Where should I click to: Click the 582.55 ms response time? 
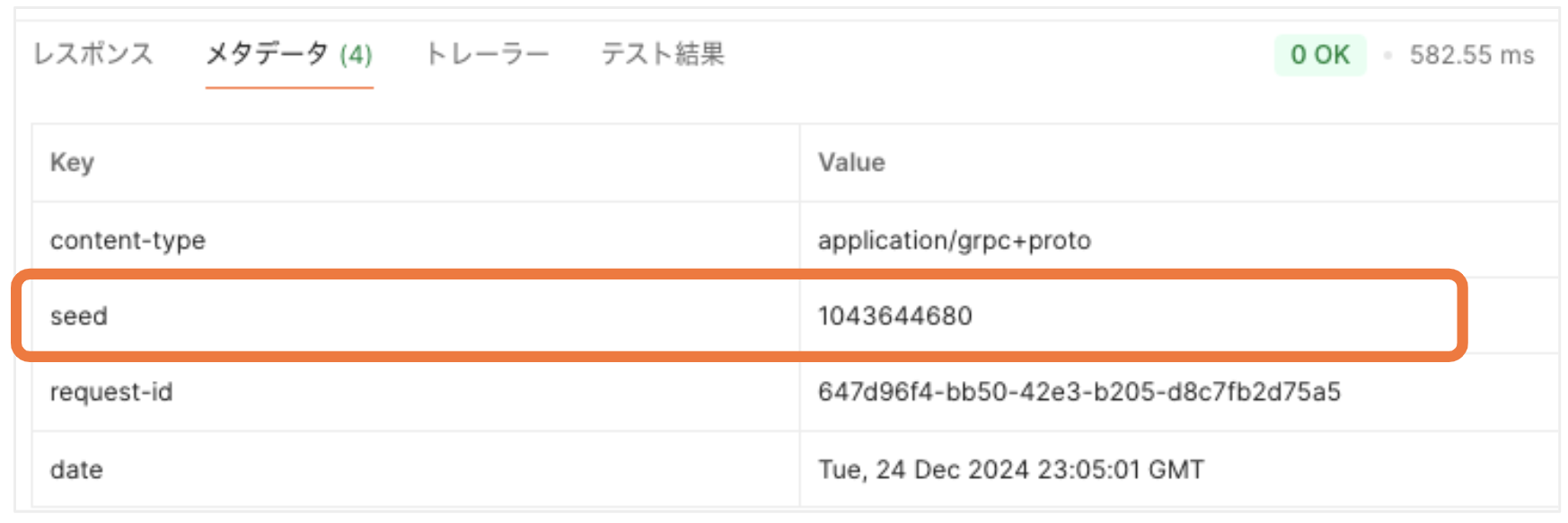[1472, 55]
